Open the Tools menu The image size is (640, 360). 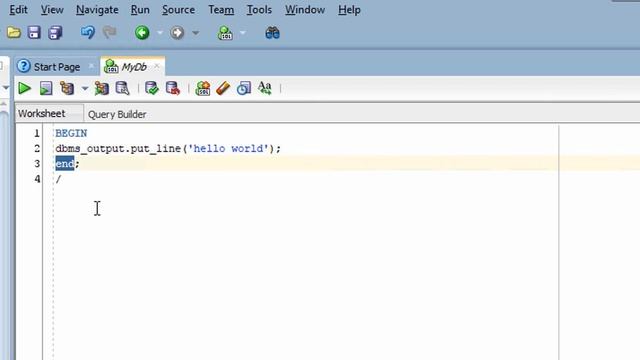point(259,10)
